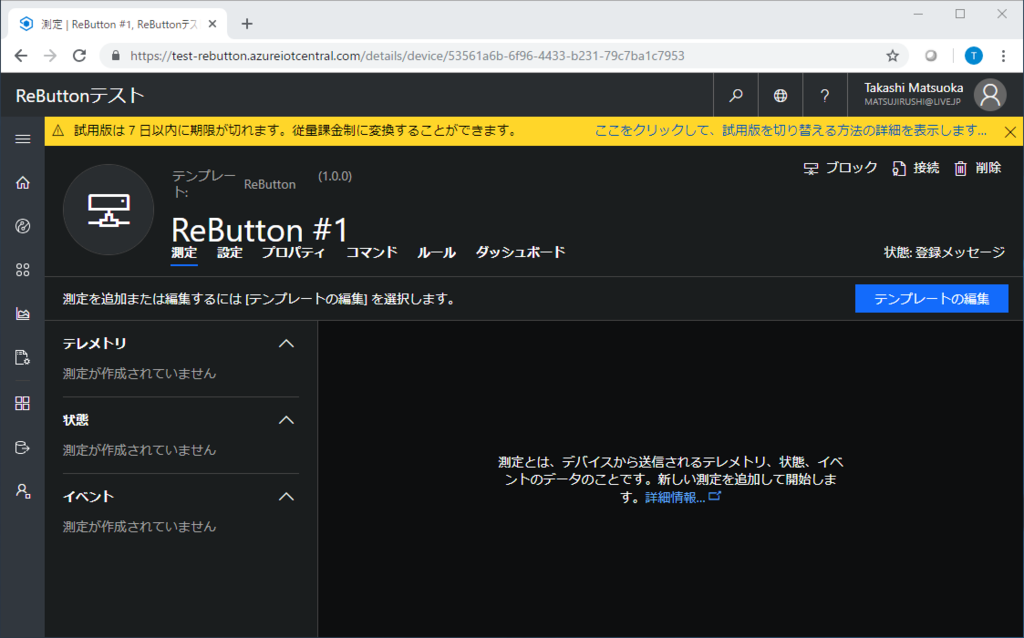This screenshot has height=638, width=1024.
Task: Open the Administration person icon in sidebar
Action: [22, 490]
